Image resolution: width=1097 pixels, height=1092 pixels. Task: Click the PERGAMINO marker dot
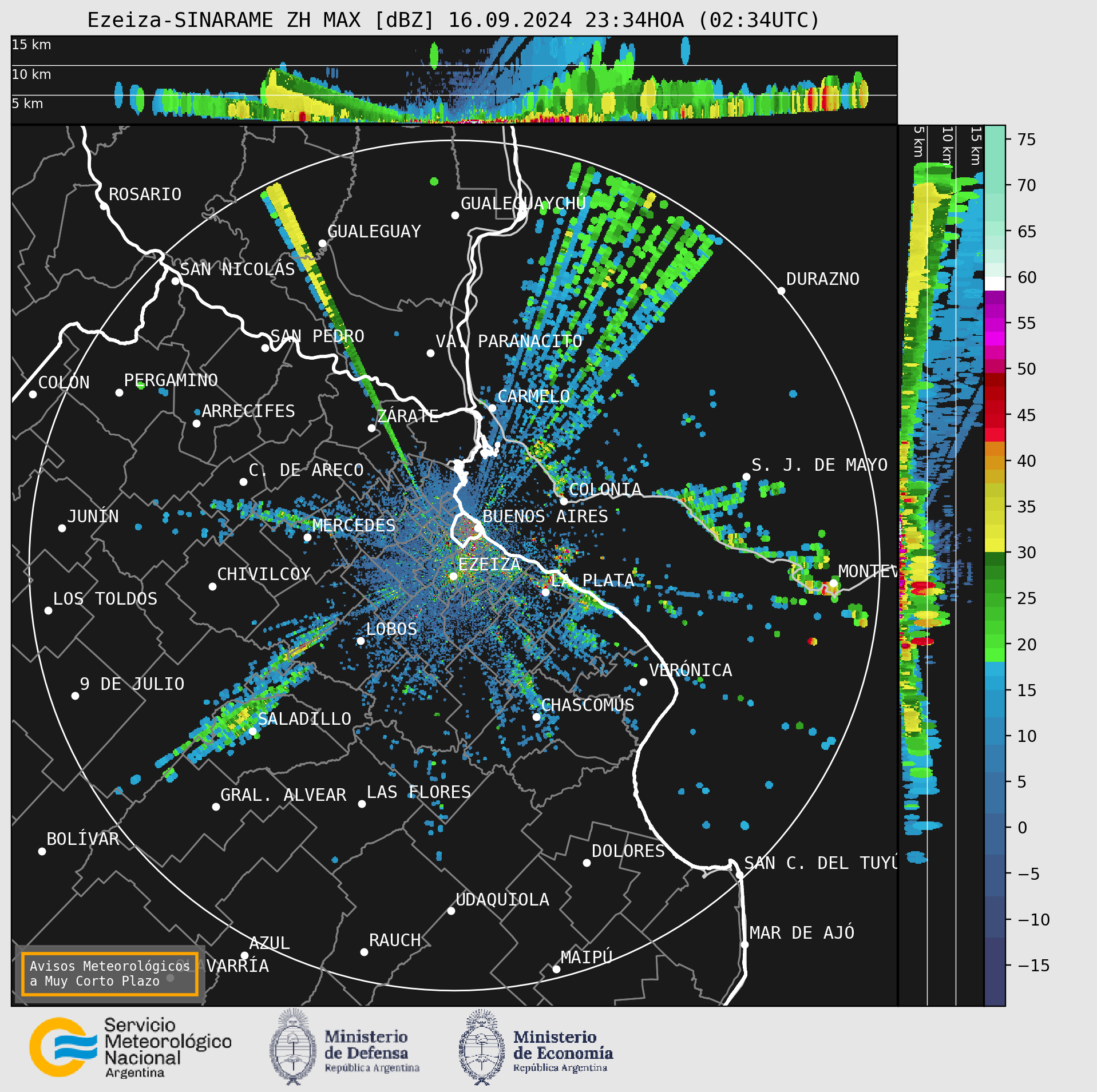tap(119, 392)
